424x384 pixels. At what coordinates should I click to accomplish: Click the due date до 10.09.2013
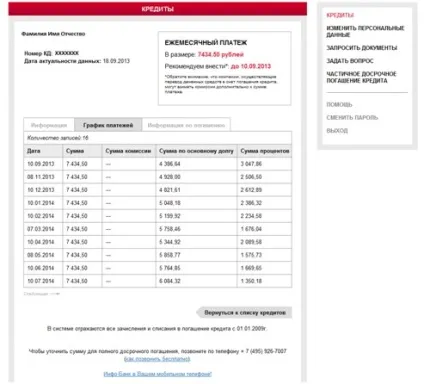point(251,66)
